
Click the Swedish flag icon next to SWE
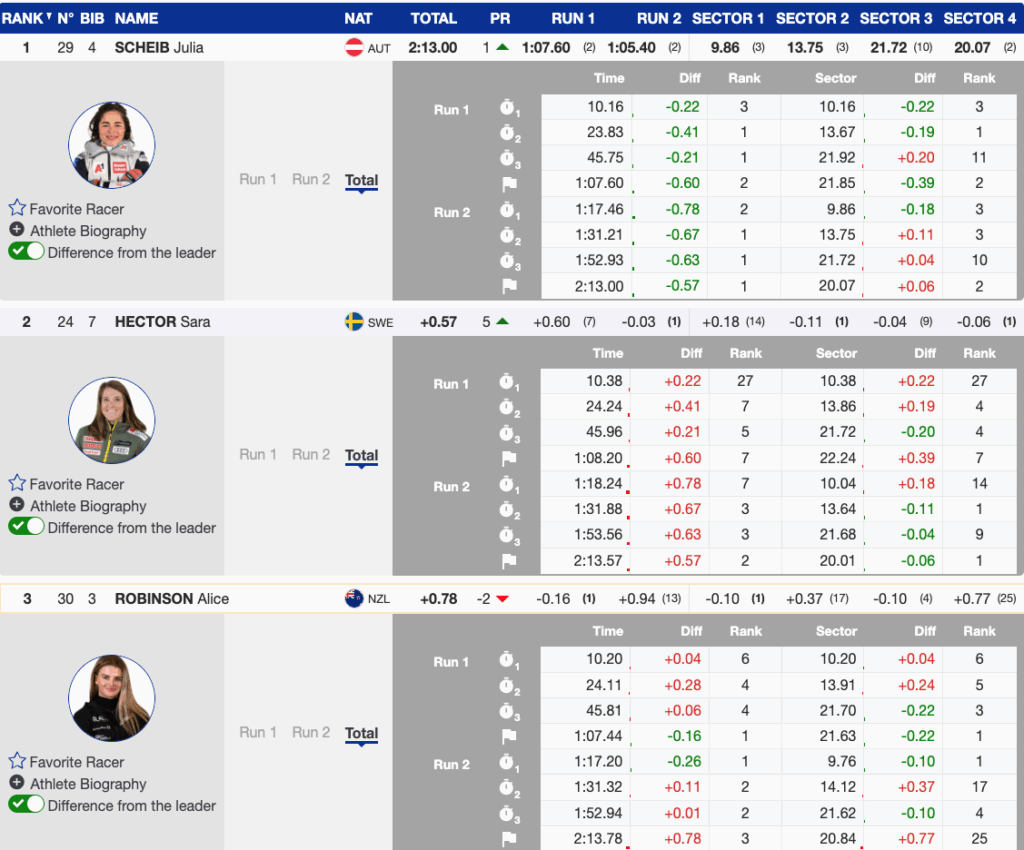(x=354, y=322)
